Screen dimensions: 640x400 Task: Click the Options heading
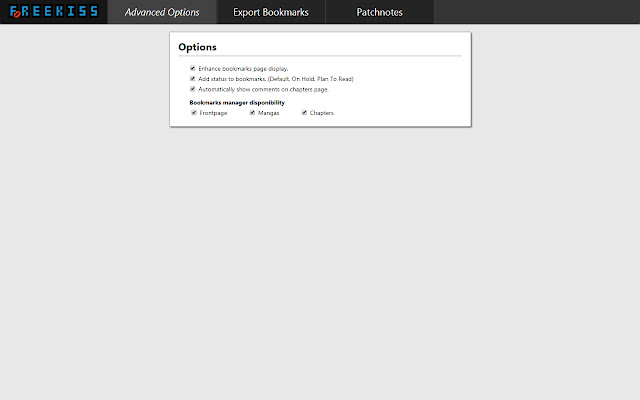click(x=198, y=47)
